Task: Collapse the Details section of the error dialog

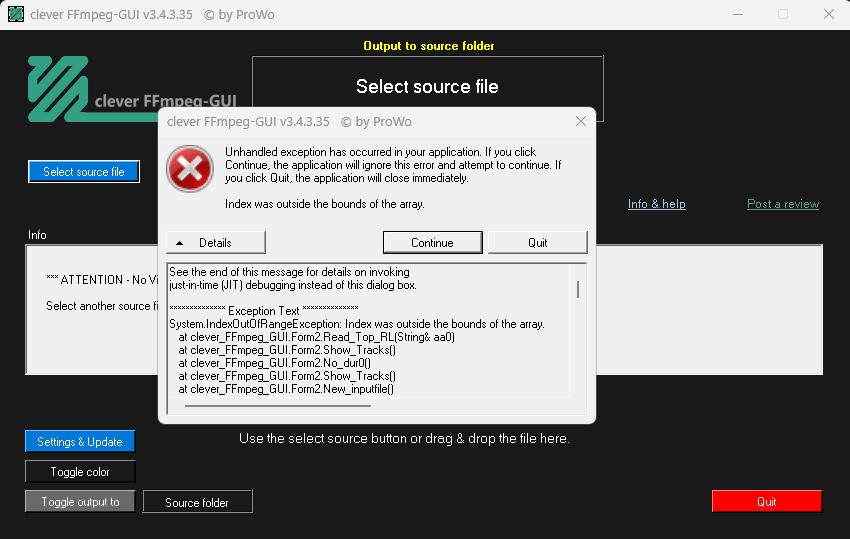Action: click(x=215, y=242)
